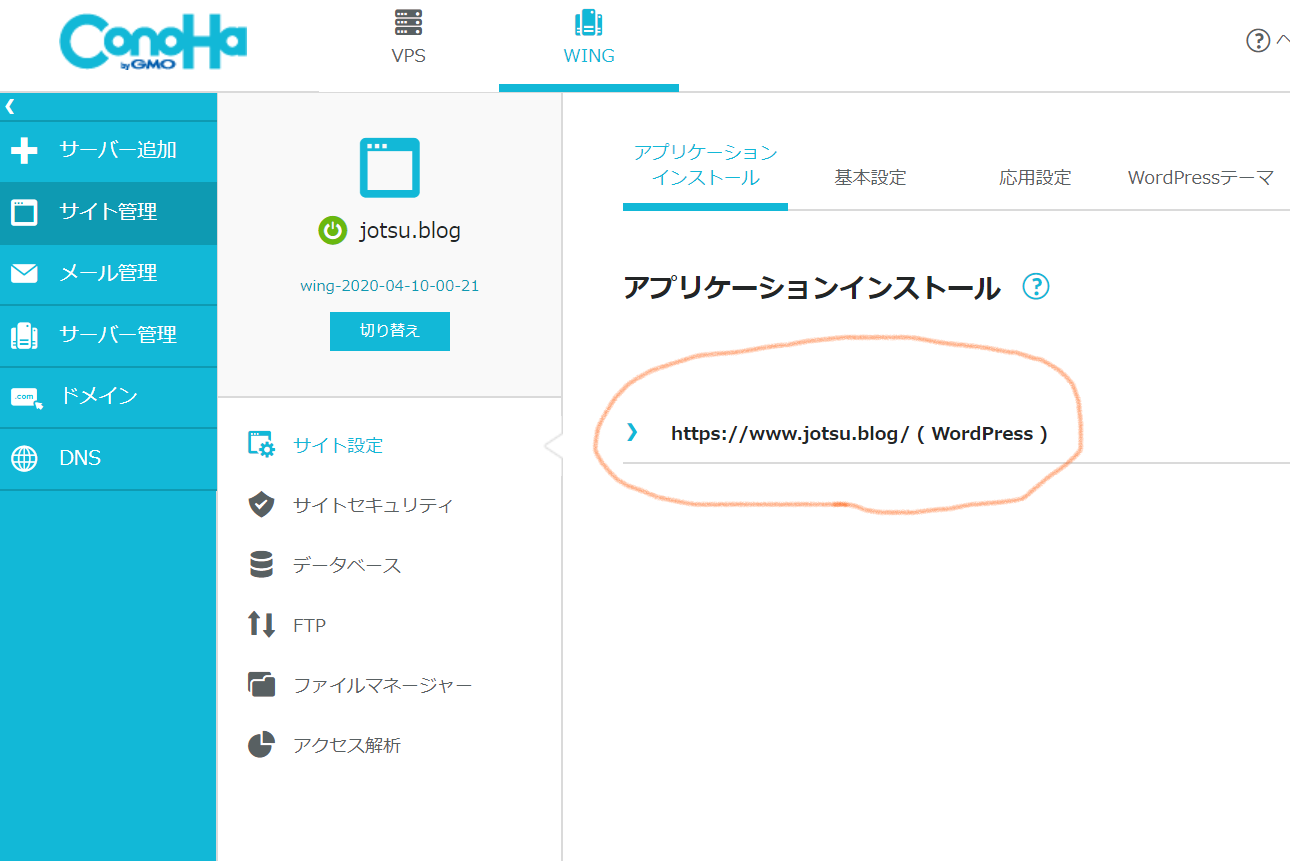Click the server icon for サーバー管理
Screen dimensions: 1290x861
pyautogui.click(x=24, y=335)
